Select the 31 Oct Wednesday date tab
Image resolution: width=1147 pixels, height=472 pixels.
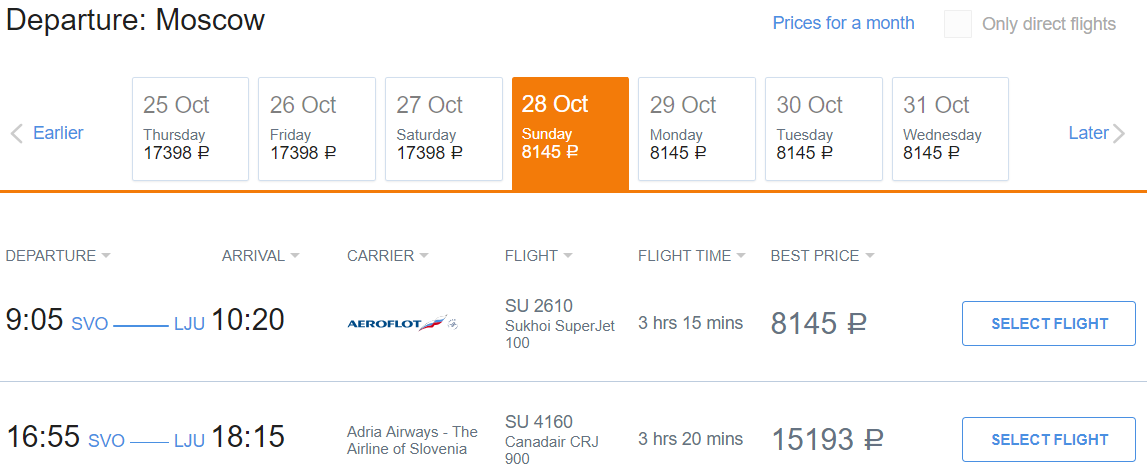coord(950,129)
